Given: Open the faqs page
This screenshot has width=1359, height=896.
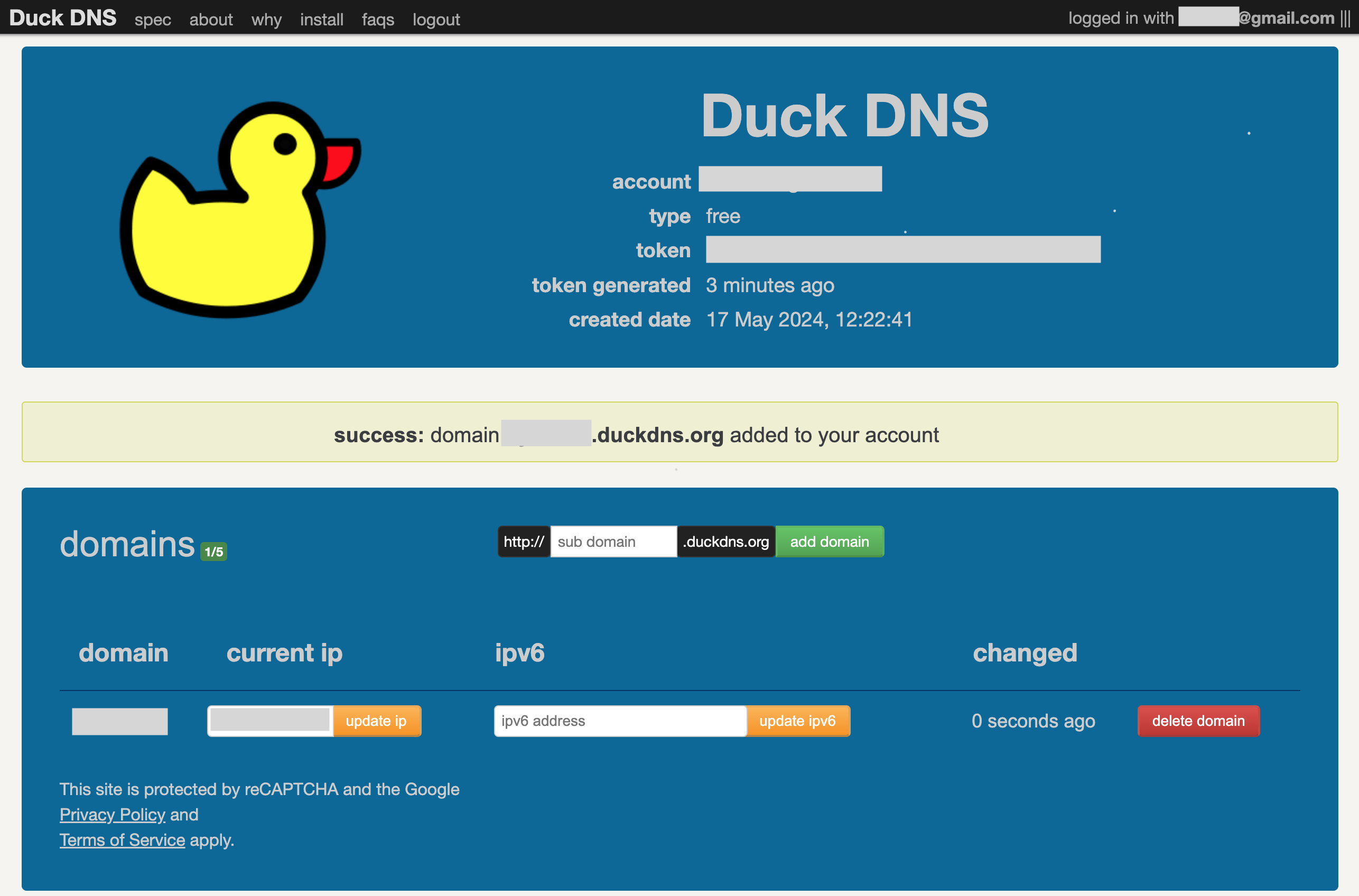Looking at the screenshot, I should point(378,20).
